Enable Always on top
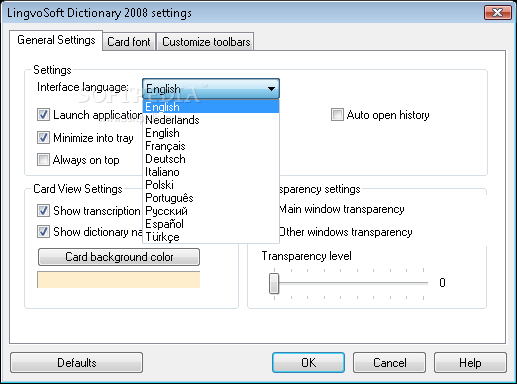This screenshot has width=517, height=384. (x=43, y=160)
